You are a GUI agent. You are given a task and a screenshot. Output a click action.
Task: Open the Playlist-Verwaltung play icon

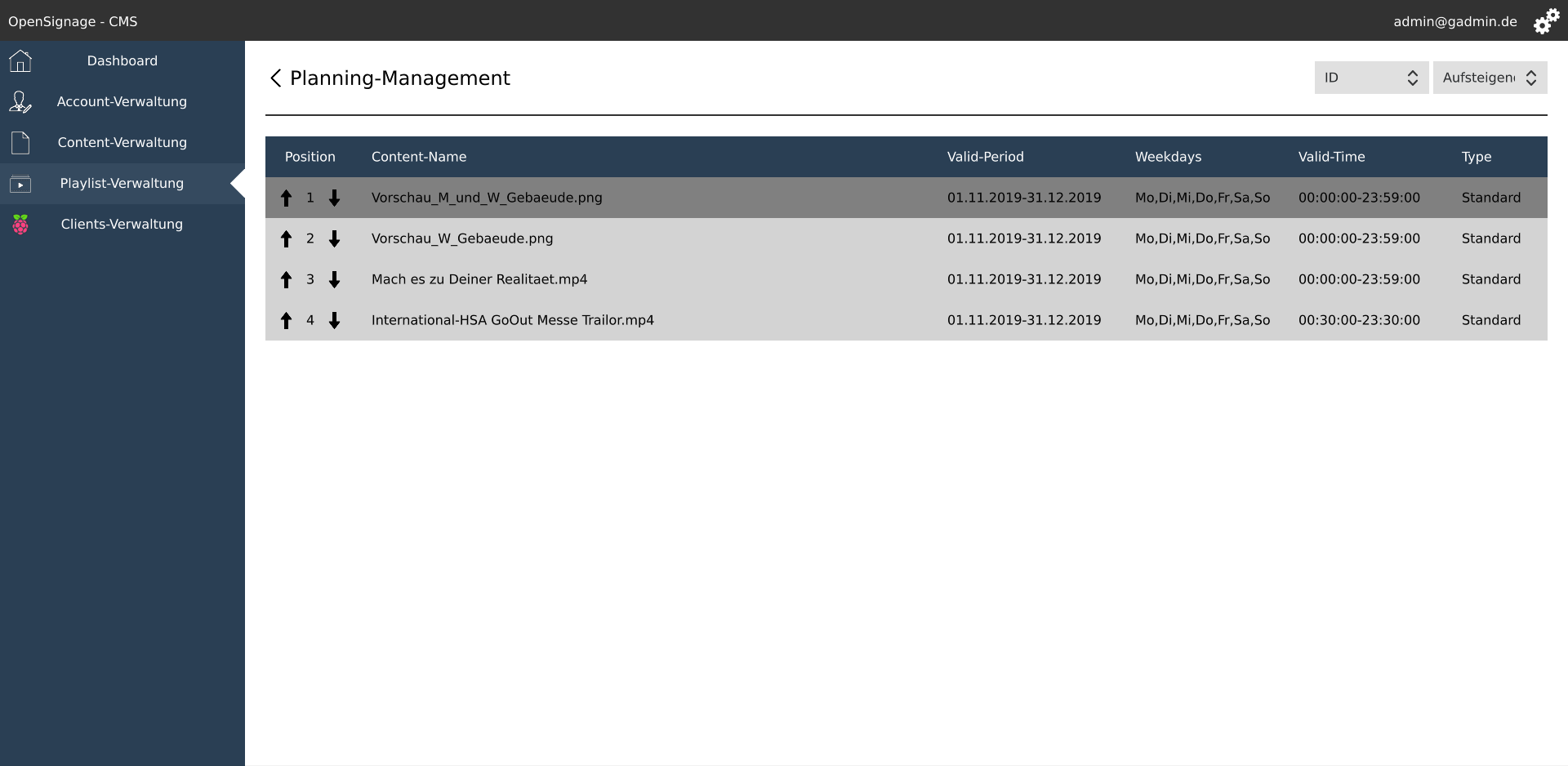pos(20,184)
